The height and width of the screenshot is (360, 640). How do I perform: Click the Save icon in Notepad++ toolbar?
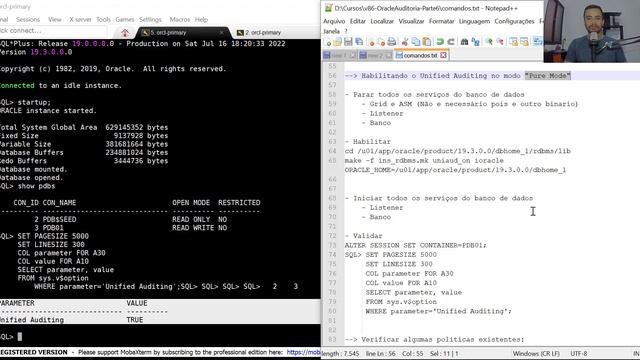[348, 42]
